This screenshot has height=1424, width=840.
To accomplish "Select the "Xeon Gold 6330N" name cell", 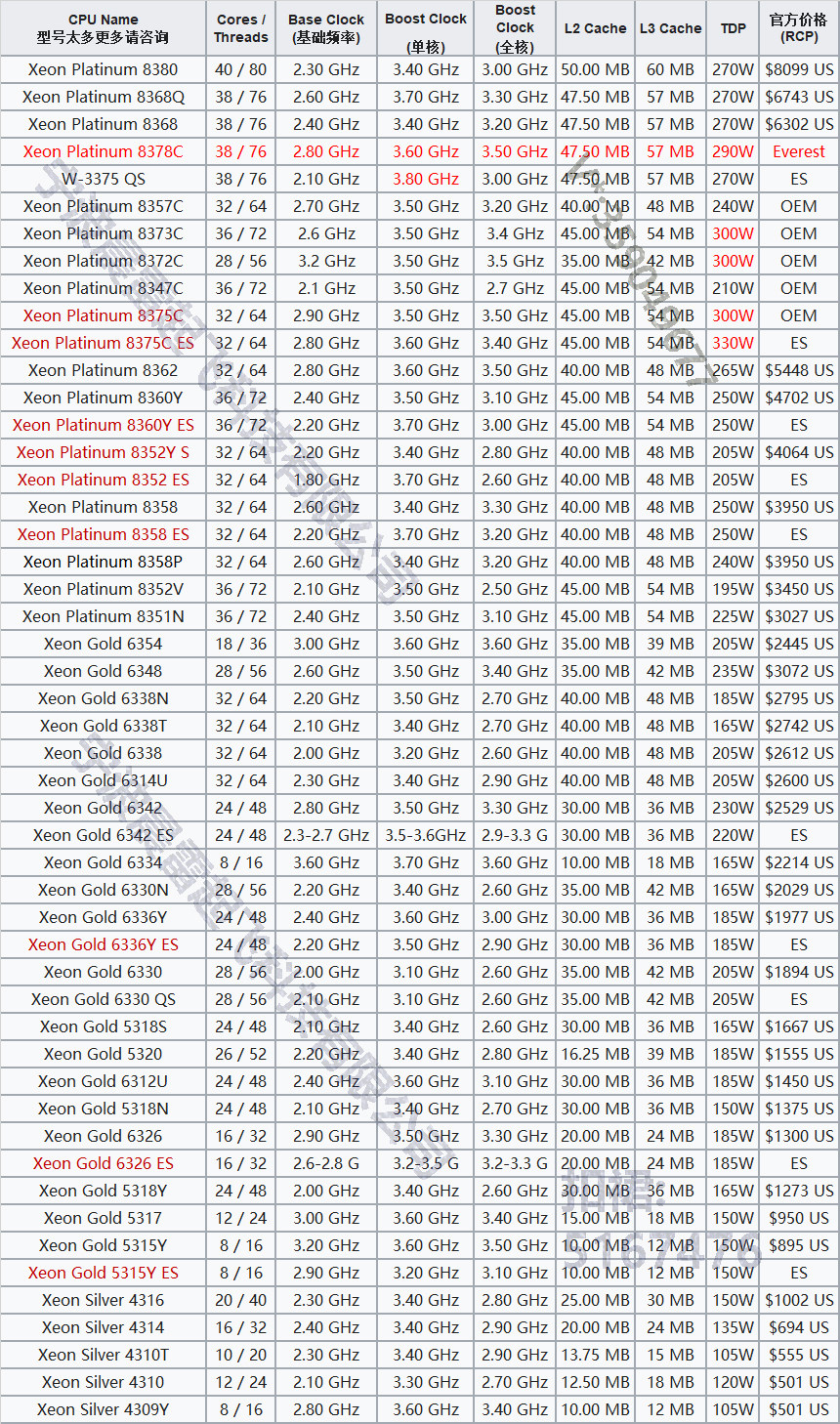I will click(x=103, y=890).
